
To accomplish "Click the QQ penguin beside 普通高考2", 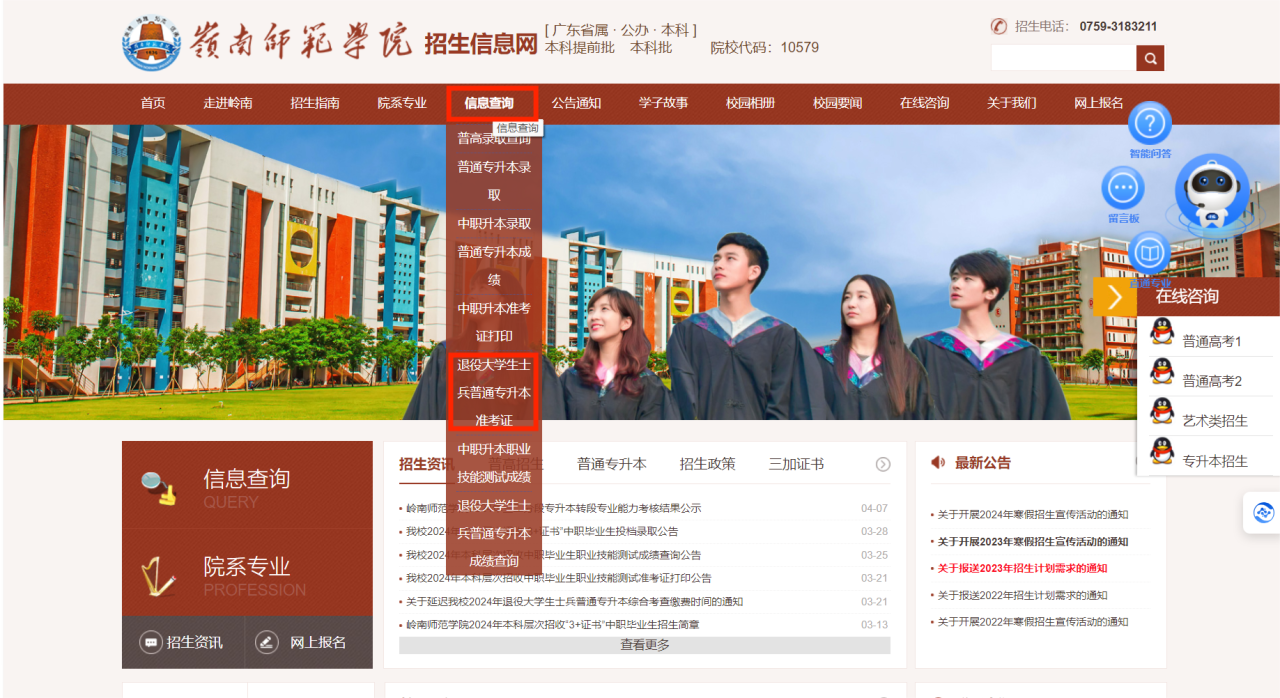I will point(1161,371).
